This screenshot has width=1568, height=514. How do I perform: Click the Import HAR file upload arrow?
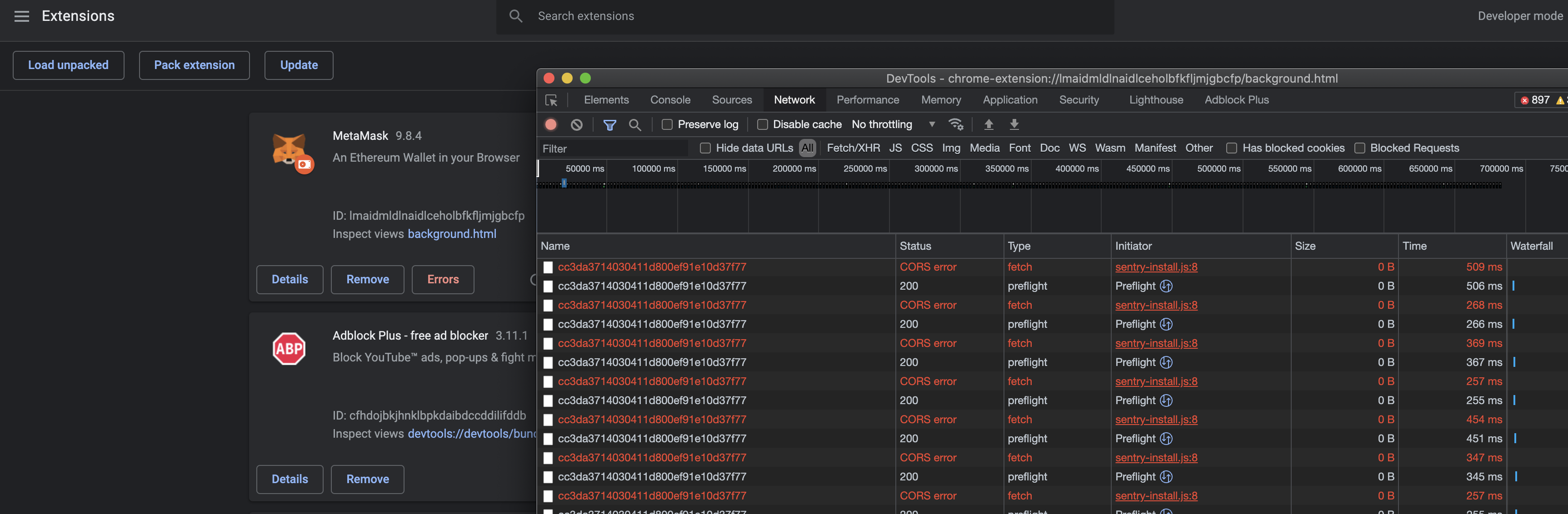[989, 125]
